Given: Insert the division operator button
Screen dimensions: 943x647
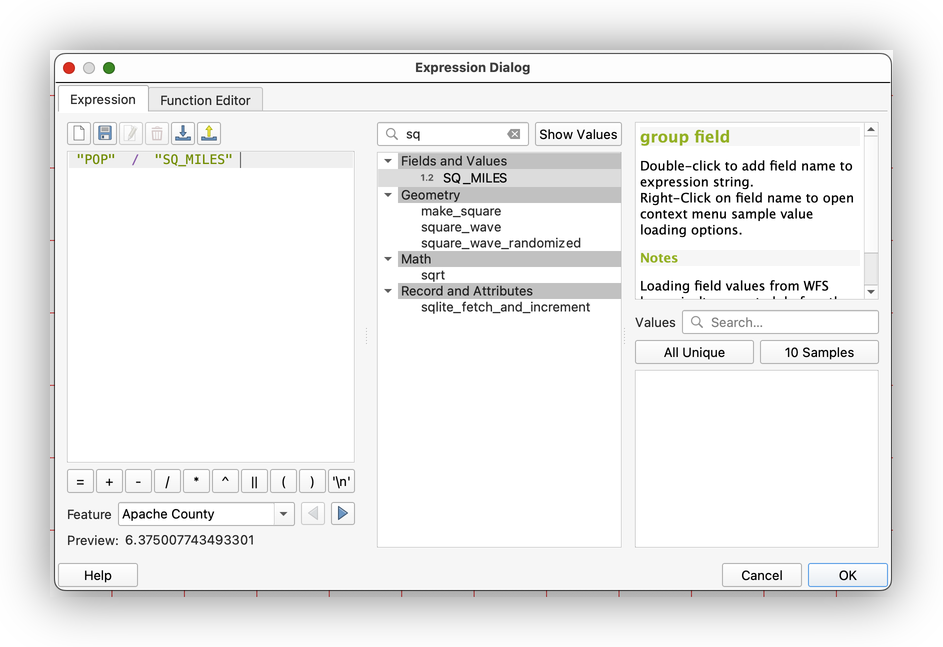Looking at the screenshot, I should point(167,482).
